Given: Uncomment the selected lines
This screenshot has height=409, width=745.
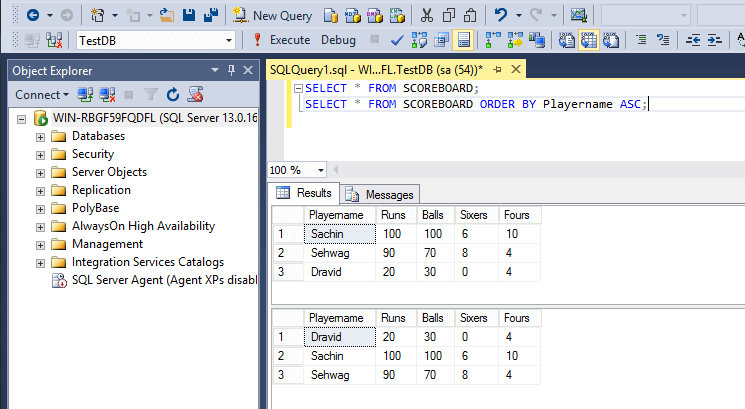Looking at the screenshot, I should [663, 40].
